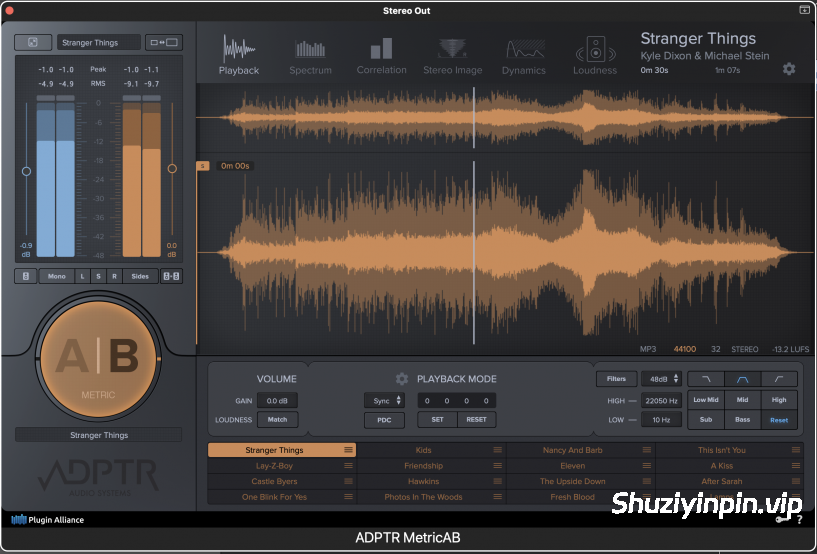The width and height of the screenshot is (817, 554).
Task: Select the High filter preset
Action: click(x=779, y=400)
